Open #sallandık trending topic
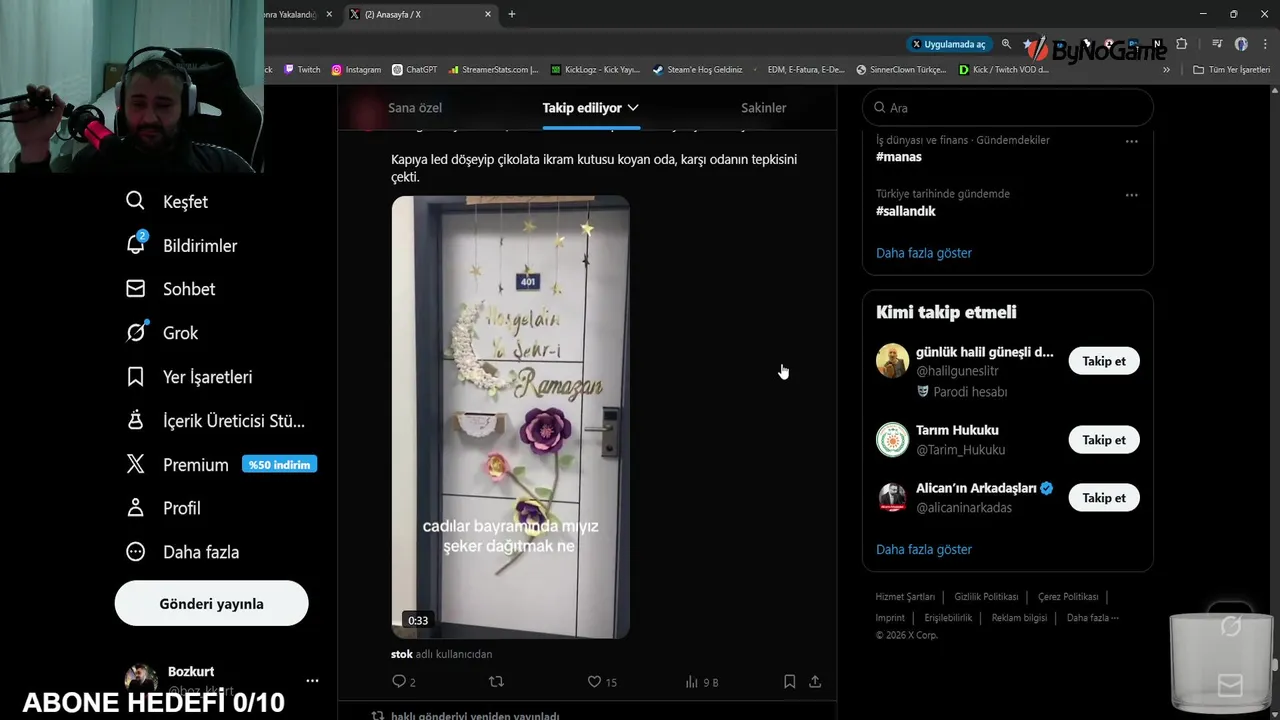The height and width of the screenshot is (720, 1280). pyautogui.click(x=906, y=211)
